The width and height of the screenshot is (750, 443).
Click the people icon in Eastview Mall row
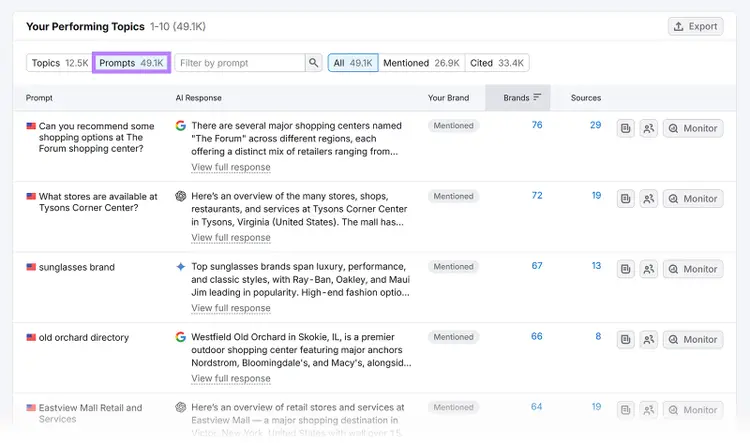(649, 410)
